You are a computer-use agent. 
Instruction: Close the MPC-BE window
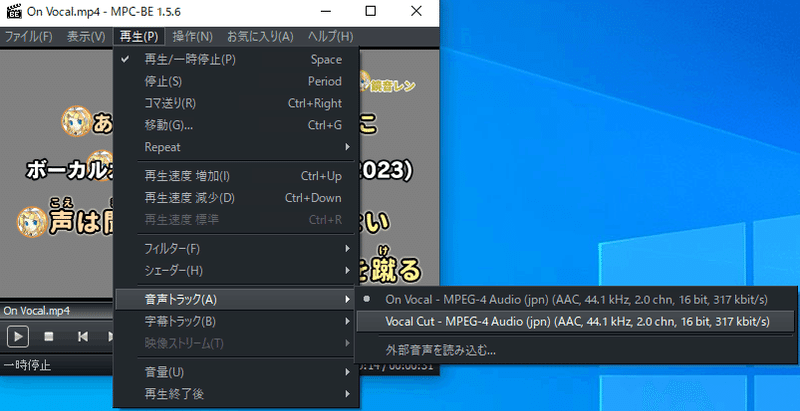416,11
